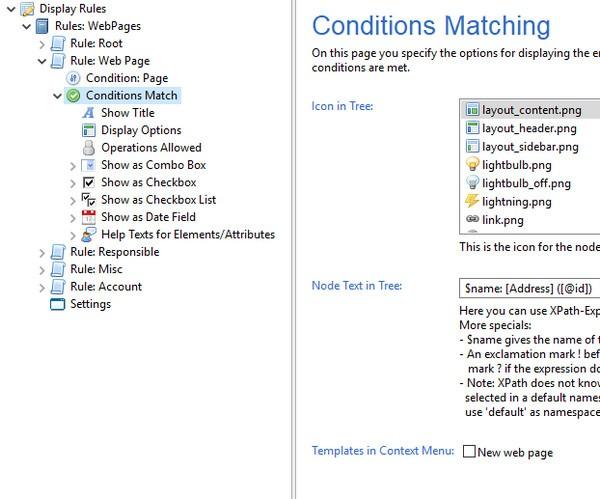Expand the Show as Combo Box node

click(73, 166)
